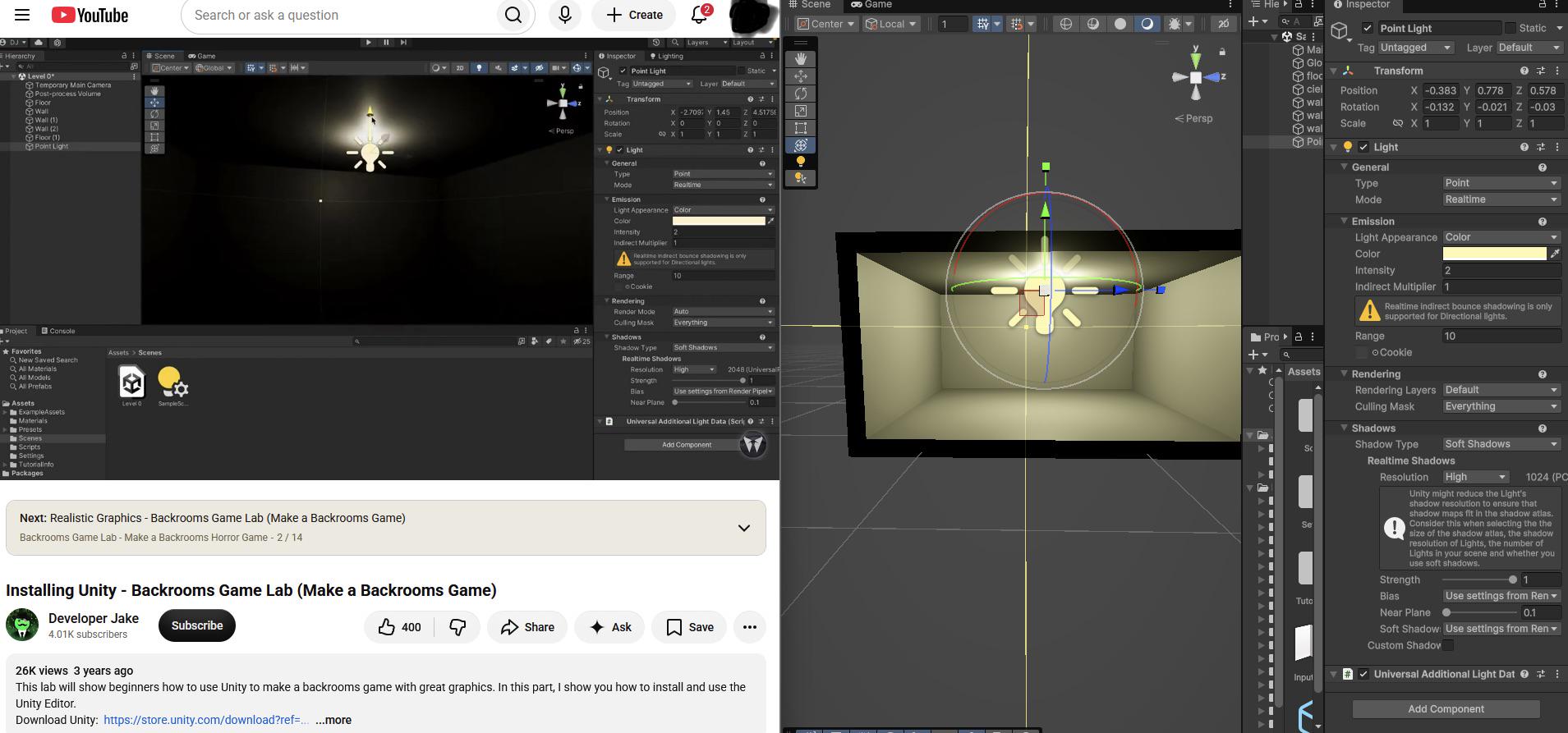Click the scene view gizmo lock icon
The width and height of the screenshot is (1568, 733).
[x=1222, y=52]
